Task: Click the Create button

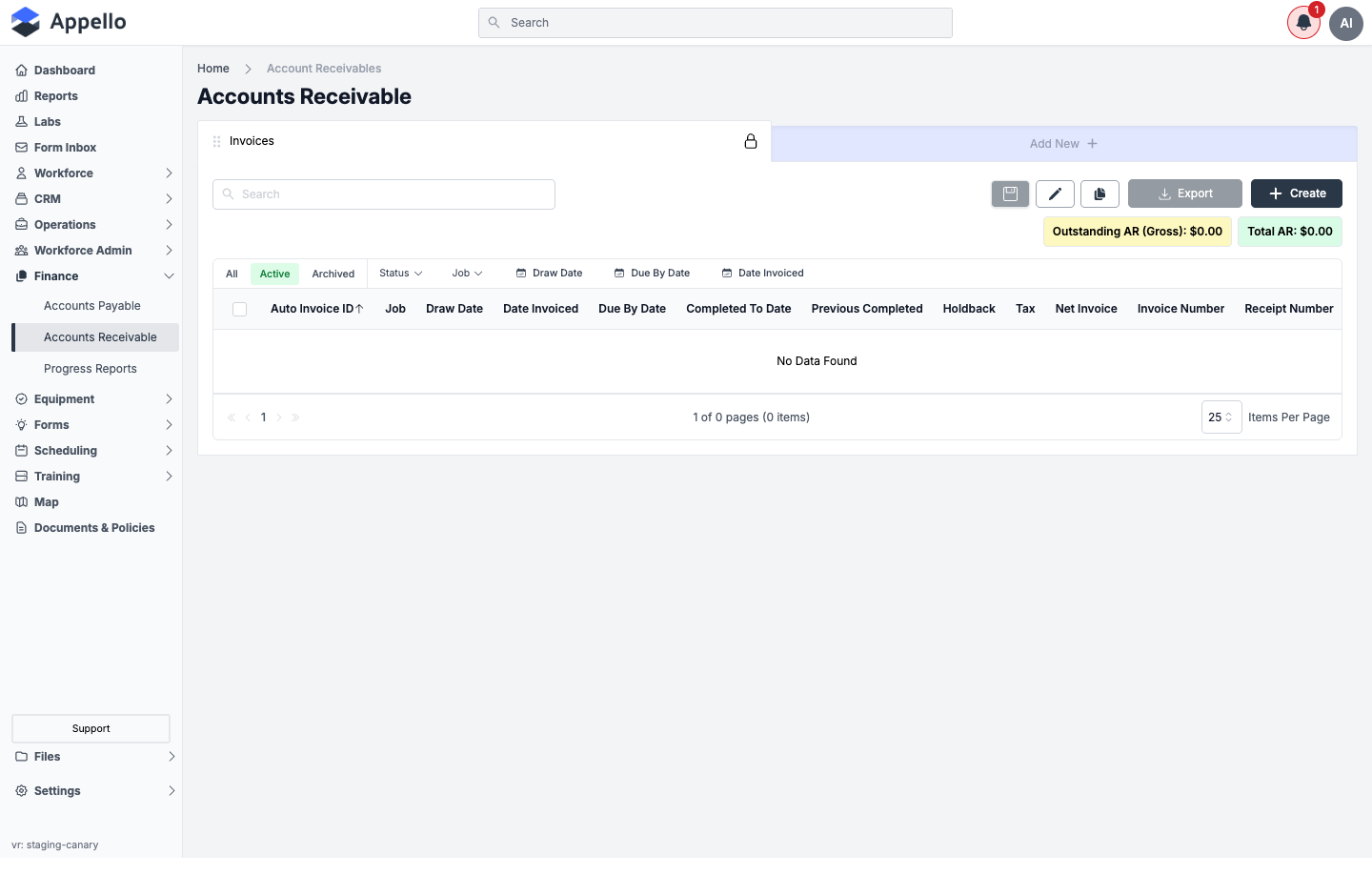Action: [1296, 193]
